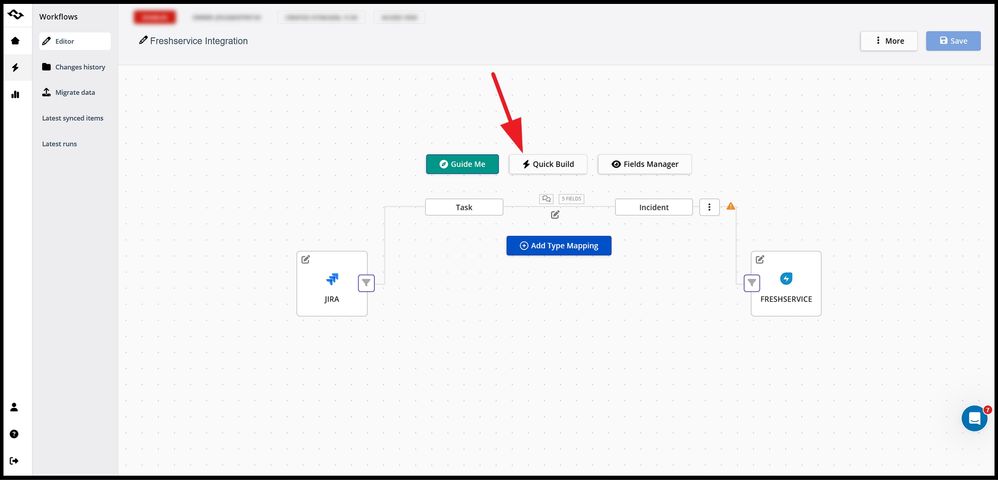Image resolution: width=998 pixels, height=480 pixels.
Task: Edit the JIRA node pencil icon
Action: [x=306, y=259]
